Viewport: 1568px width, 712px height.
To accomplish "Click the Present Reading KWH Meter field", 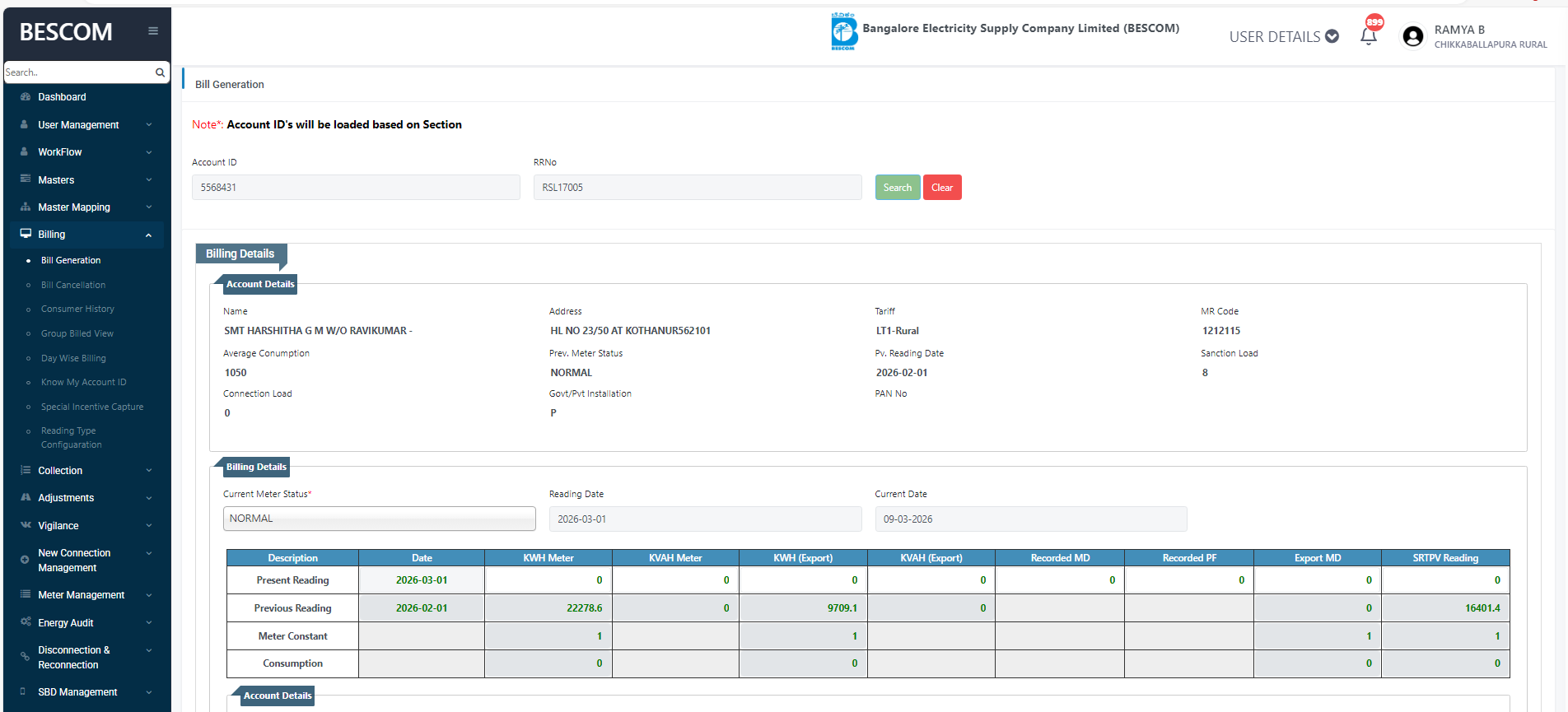I will [548, 580].
